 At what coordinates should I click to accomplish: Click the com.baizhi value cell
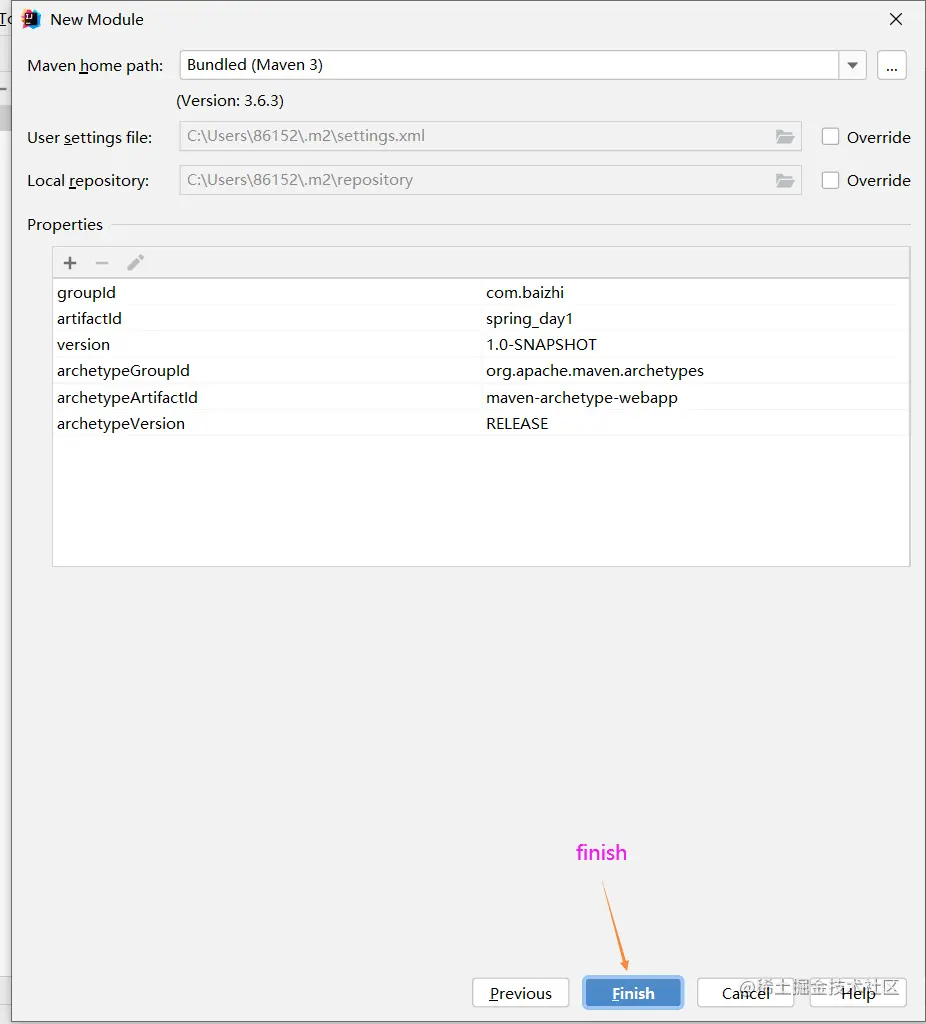point(695,293)
